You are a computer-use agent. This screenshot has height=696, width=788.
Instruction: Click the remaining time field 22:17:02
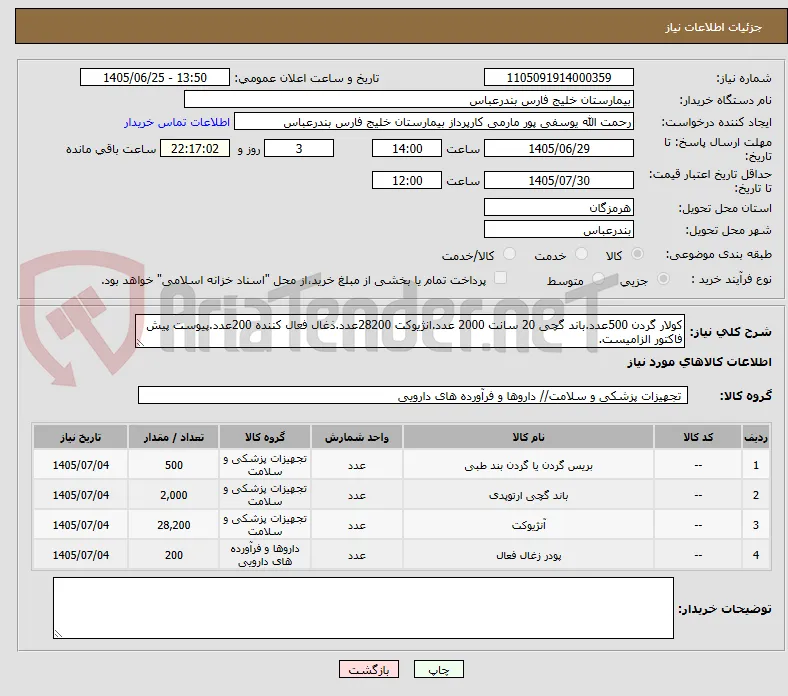(195, 148)
